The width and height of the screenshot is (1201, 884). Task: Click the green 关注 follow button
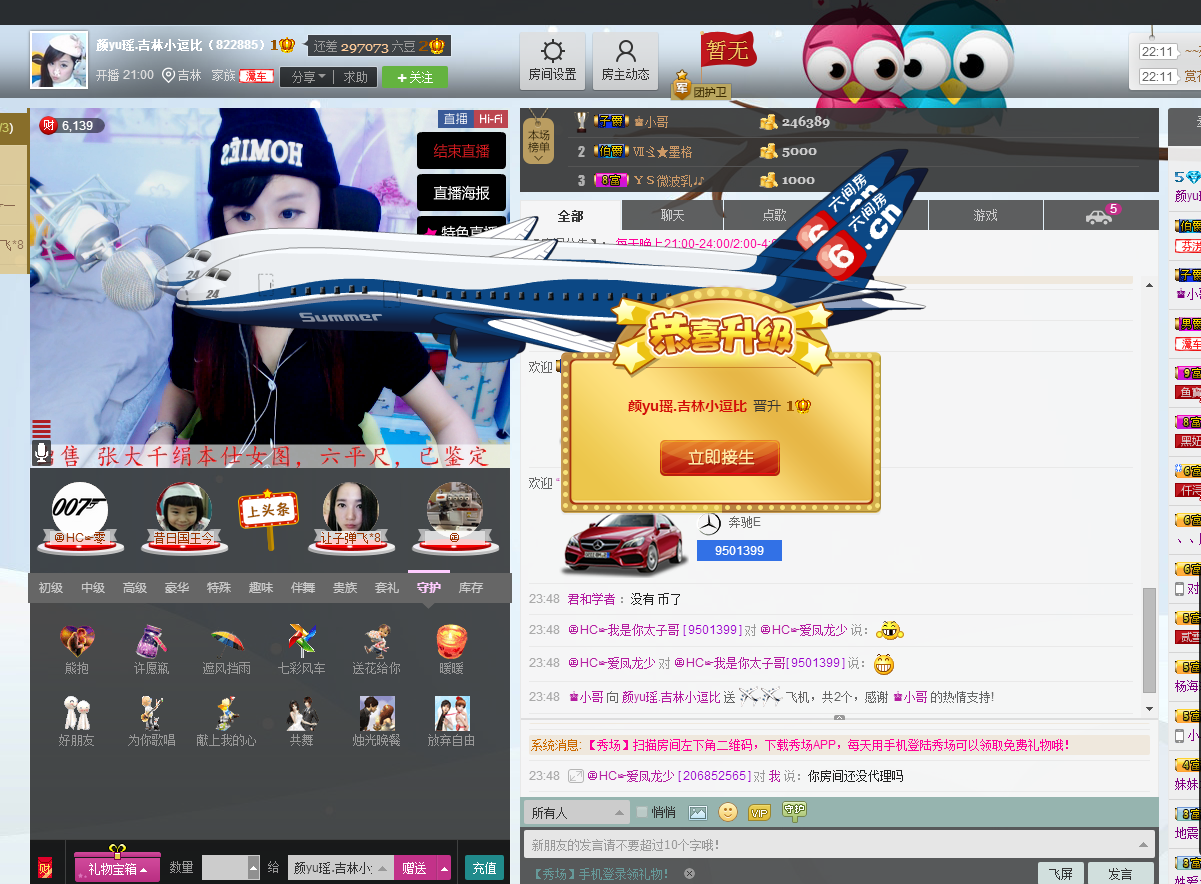[x=415, y=77]
